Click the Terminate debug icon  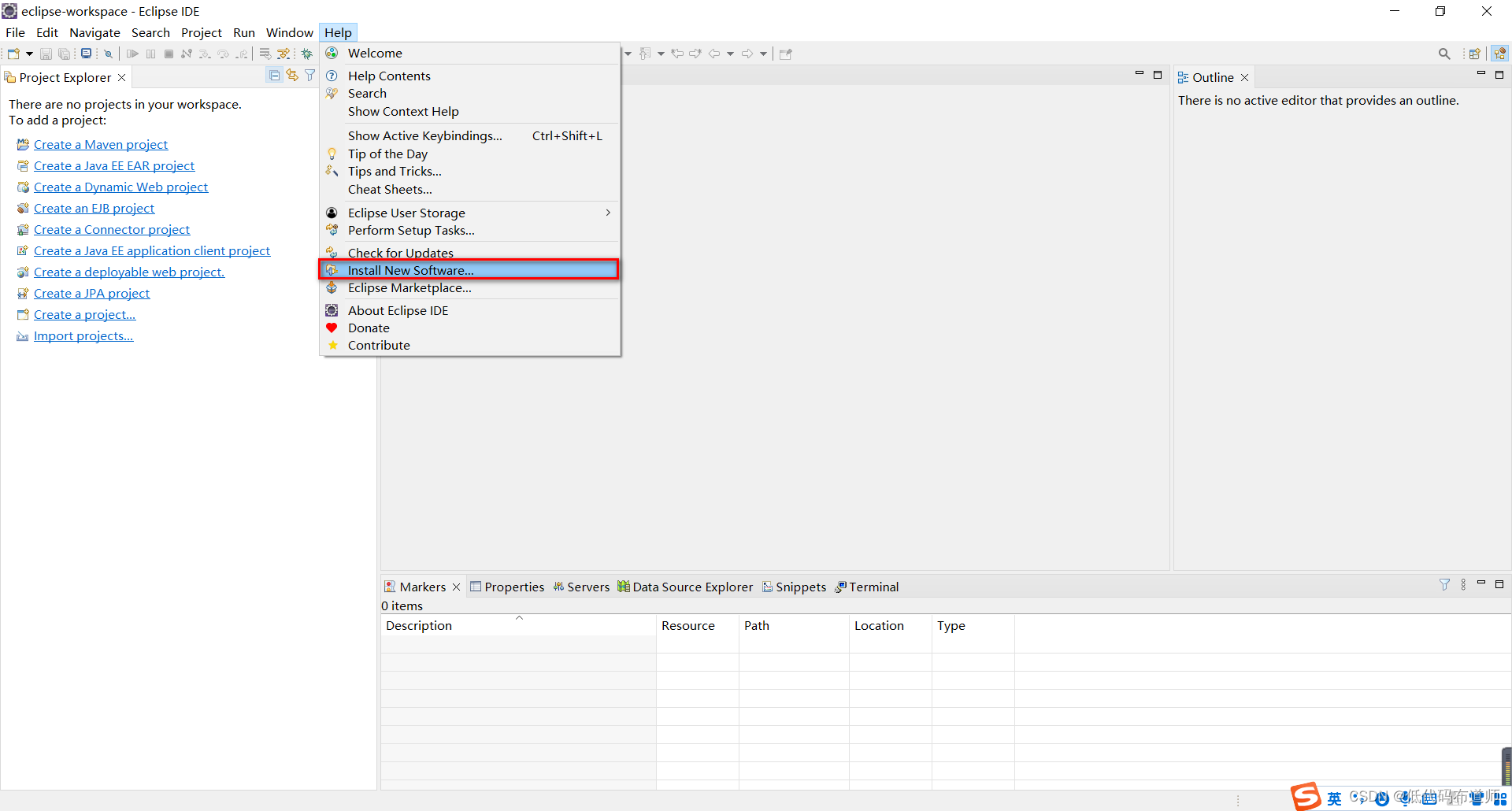[169, 54]
